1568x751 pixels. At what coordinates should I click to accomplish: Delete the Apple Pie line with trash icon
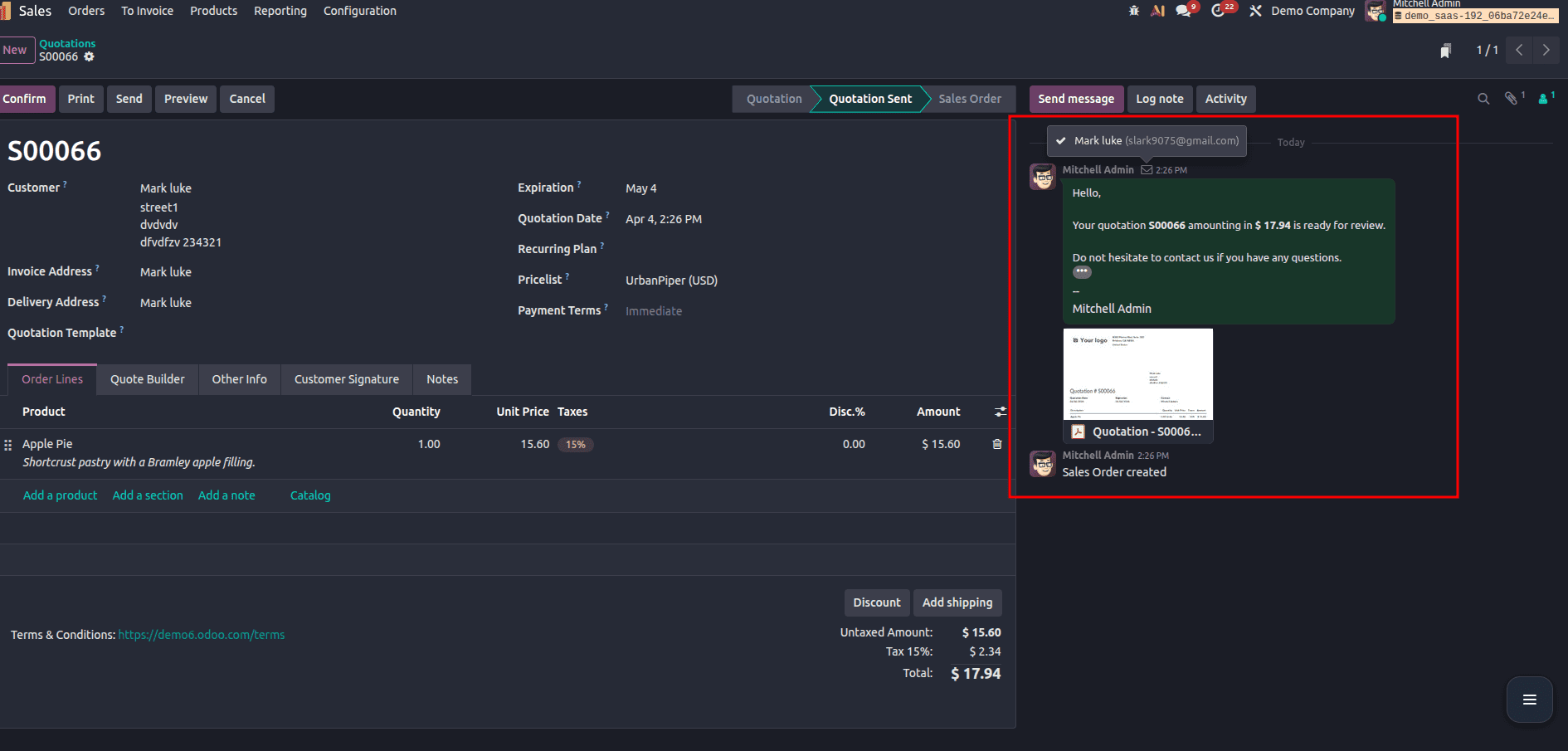pos(997,444)
